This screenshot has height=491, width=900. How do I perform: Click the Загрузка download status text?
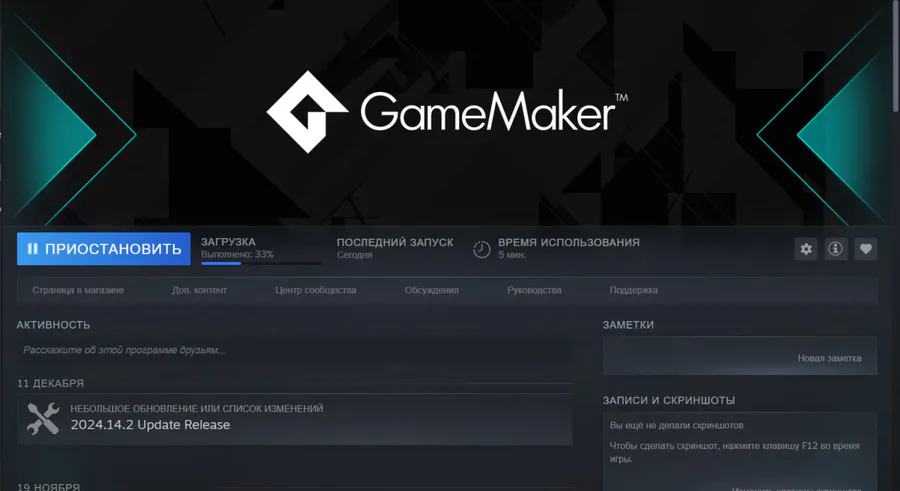pyautogui.click(x=228, y=242)
